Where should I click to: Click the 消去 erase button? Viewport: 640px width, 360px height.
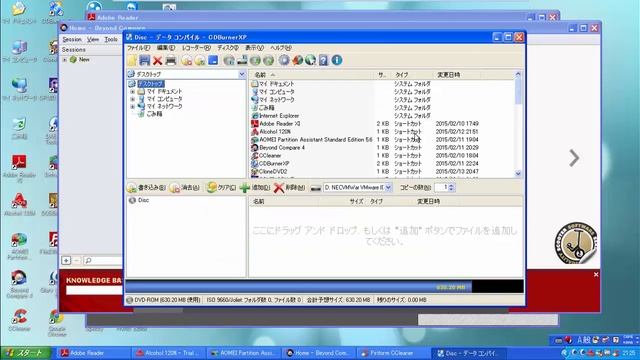[x=184, y=187]
